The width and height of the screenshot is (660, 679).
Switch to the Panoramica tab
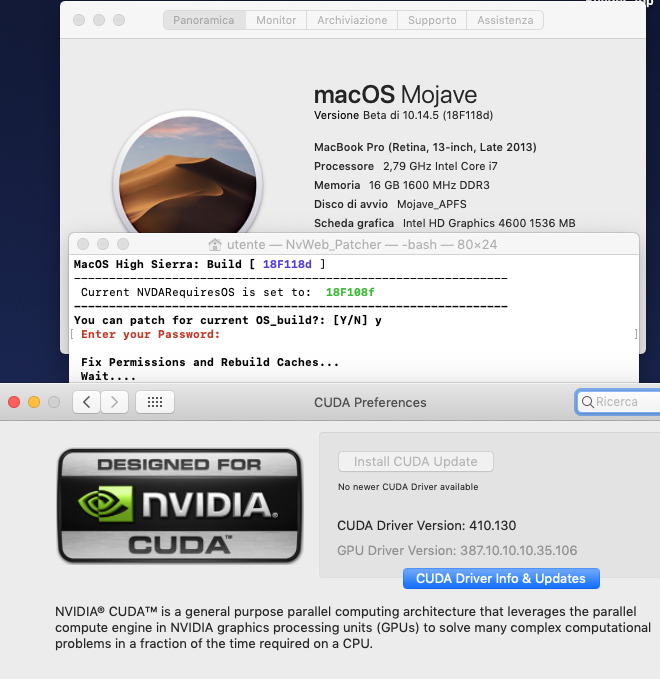pos(204,20)
